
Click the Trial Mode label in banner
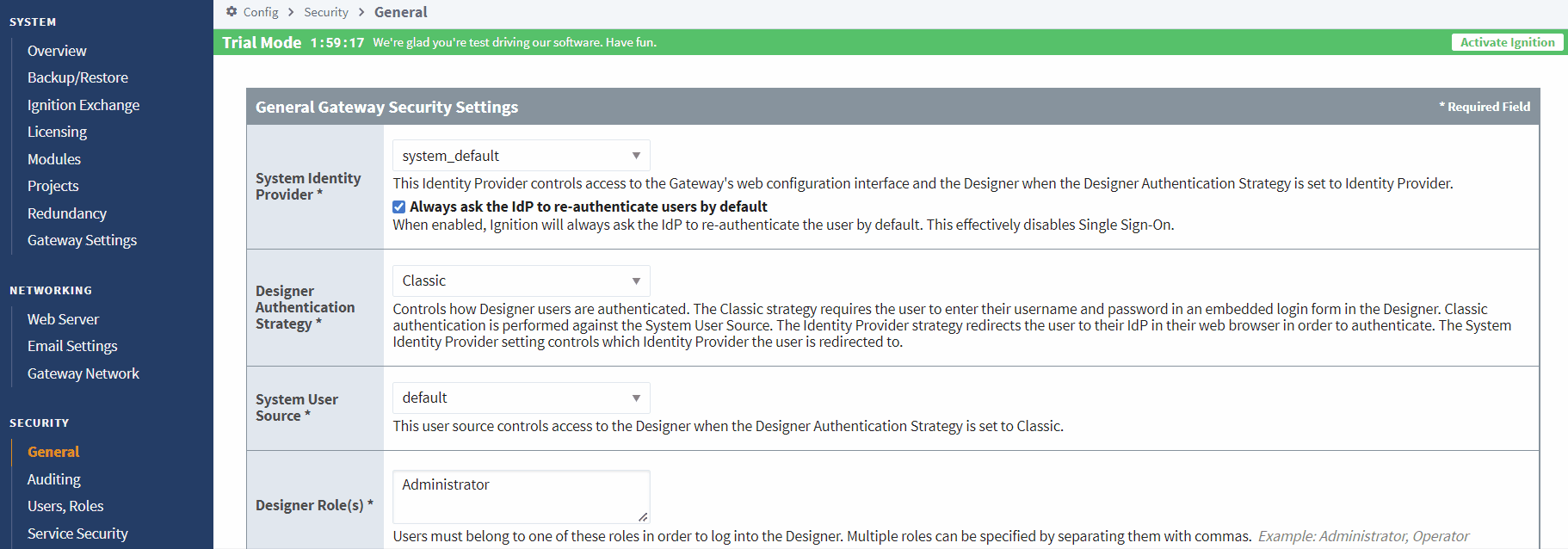pos(262,42)
